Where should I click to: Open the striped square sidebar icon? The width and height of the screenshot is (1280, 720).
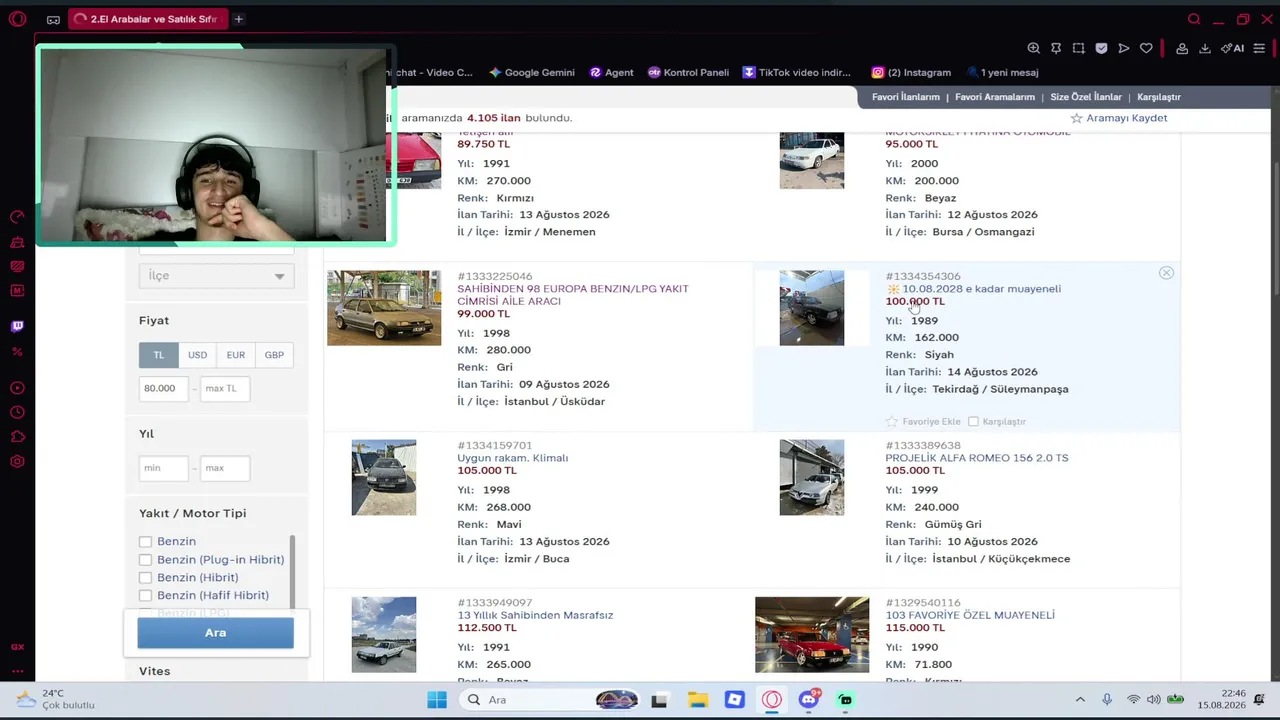[x=17, y=266]
